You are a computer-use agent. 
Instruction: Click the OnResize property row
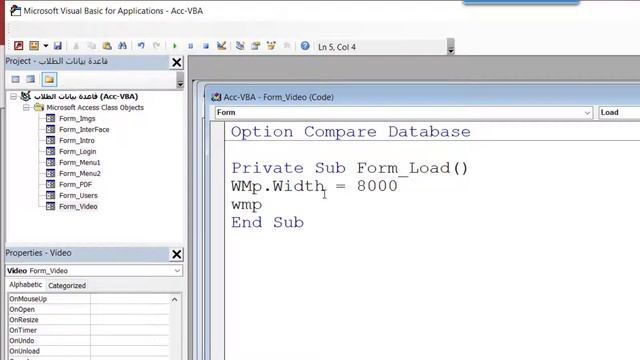88,320
